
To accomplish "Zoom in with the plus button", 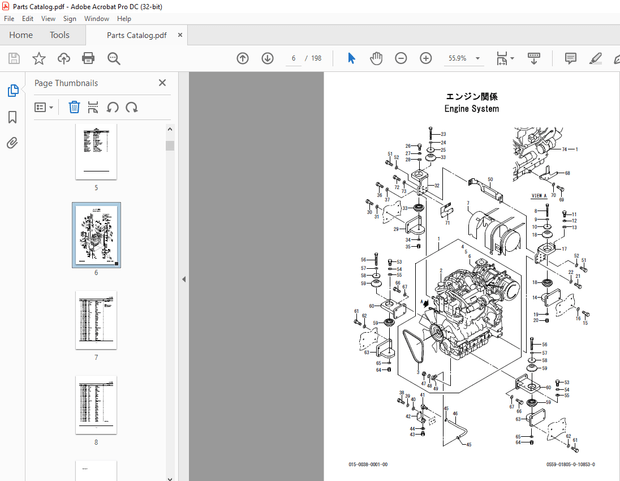I will (425, 59).
